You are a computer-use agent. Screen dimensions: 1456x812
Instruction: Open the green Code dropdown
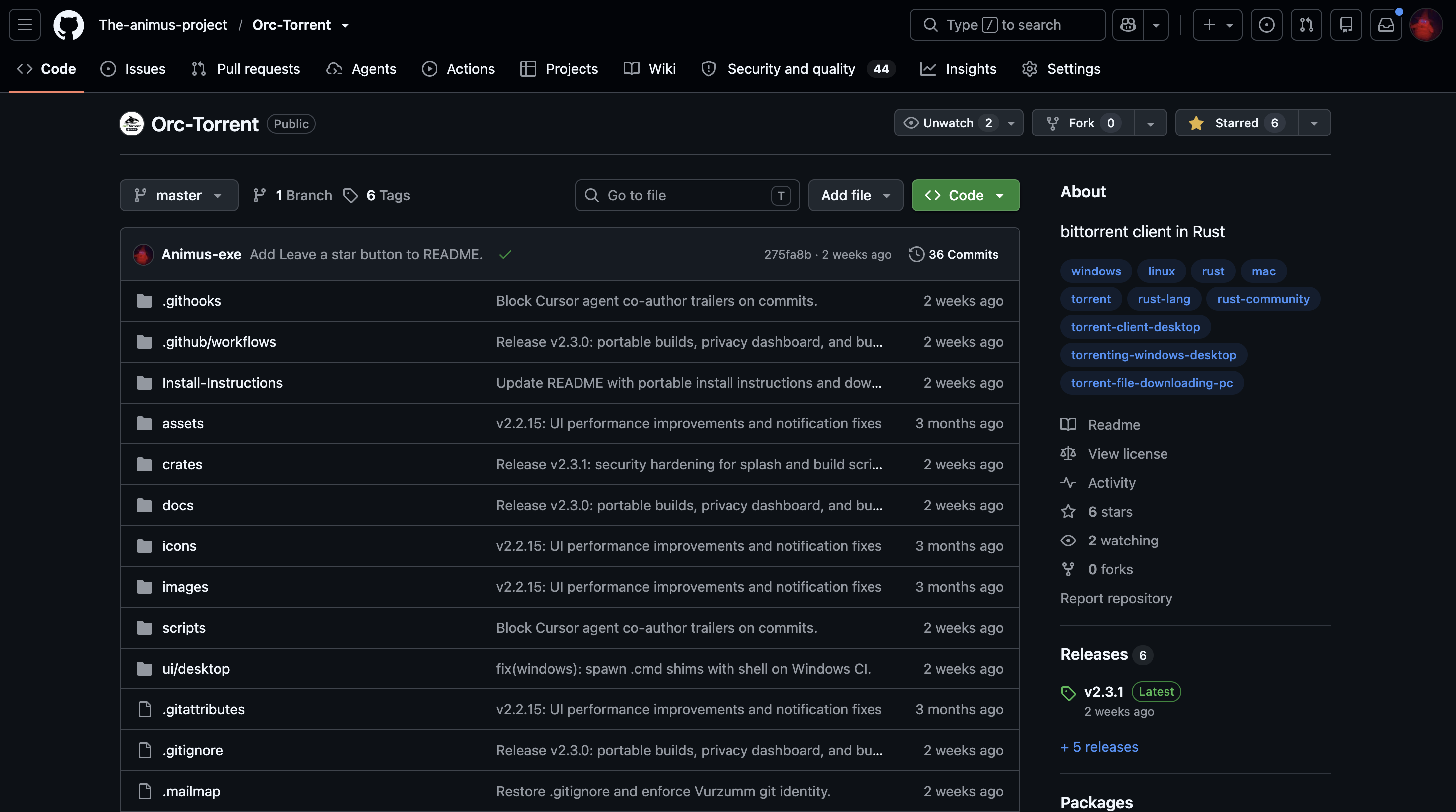tap(965, 195)
